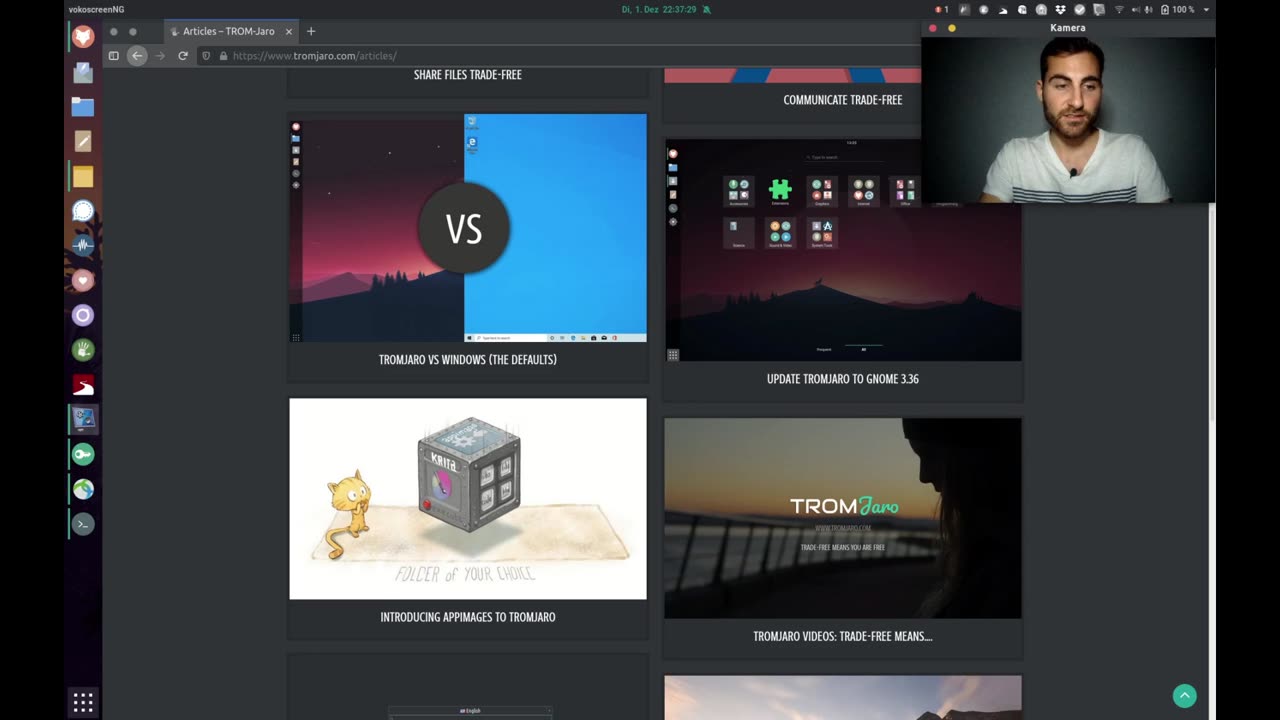This screenshot has width=1280, height=720.
Task: Open the globe web browser dock icon
Action: [83, 489]
